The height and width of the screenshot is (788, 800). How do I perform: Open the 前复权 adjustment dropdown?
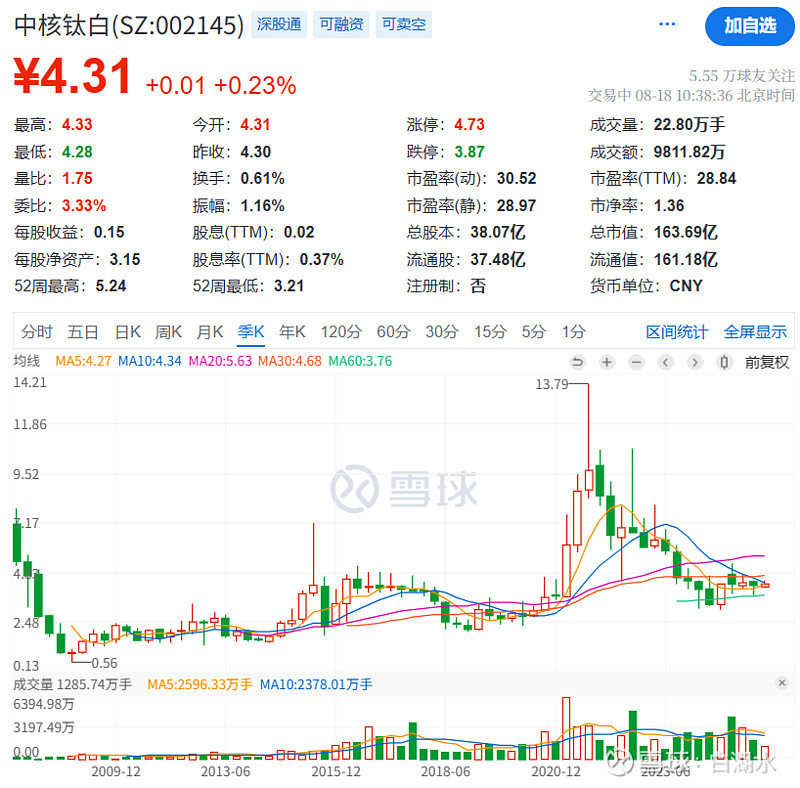(767, 362)
